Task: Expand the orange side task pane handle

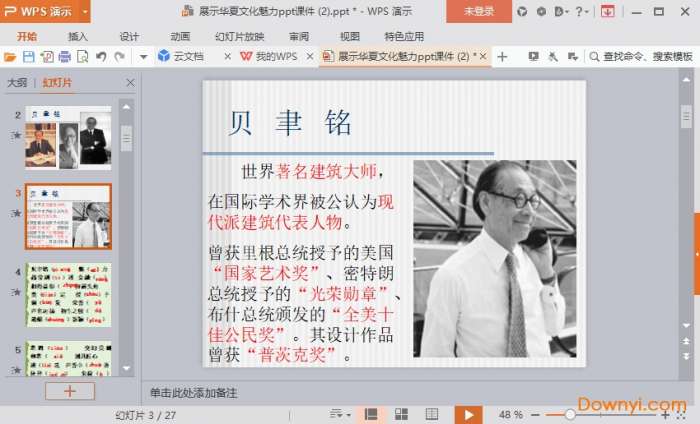Action: tap(697, 254)
